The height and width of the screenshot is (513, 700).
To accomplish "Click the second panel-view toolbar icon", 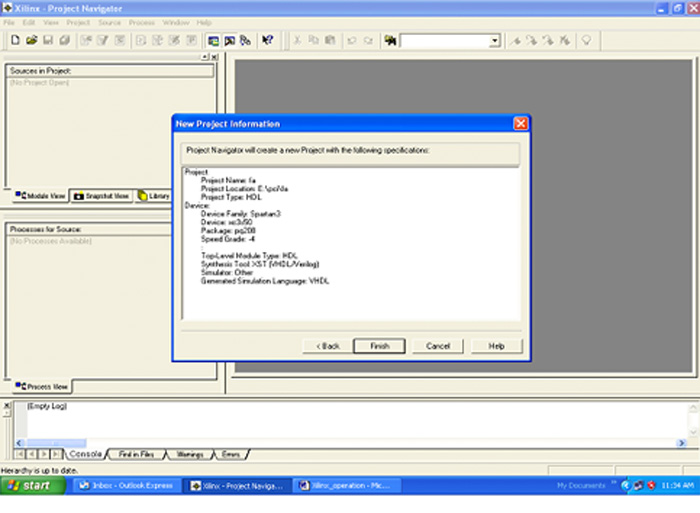I will [x=229, y=41].
